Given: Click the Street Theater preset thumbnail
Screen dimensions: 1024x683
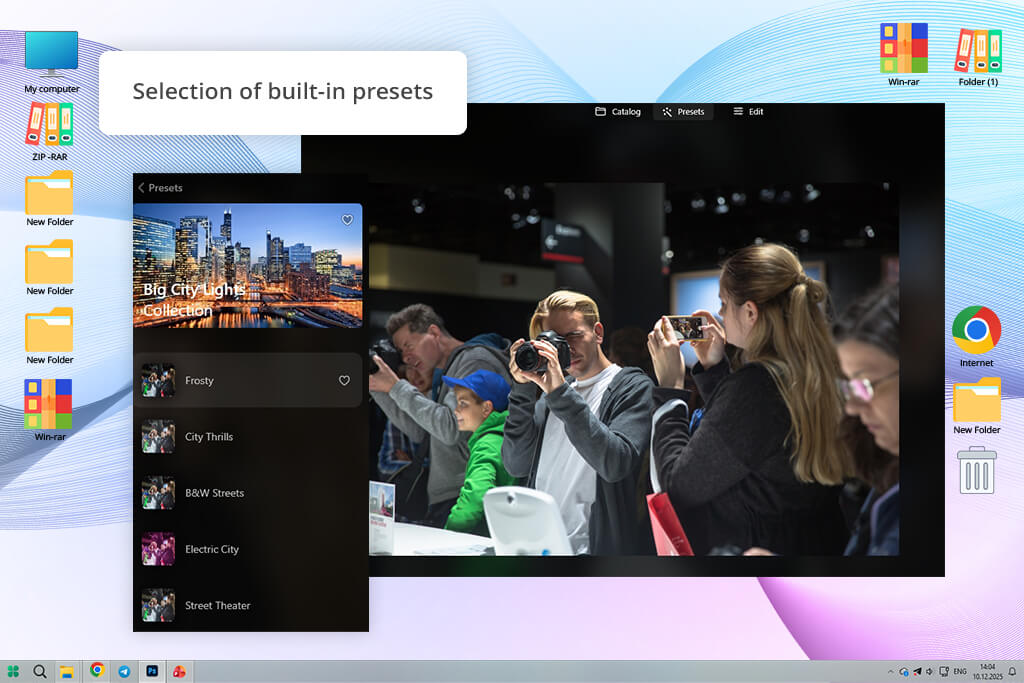Looking at the screenshot, I should coord(158,605).
